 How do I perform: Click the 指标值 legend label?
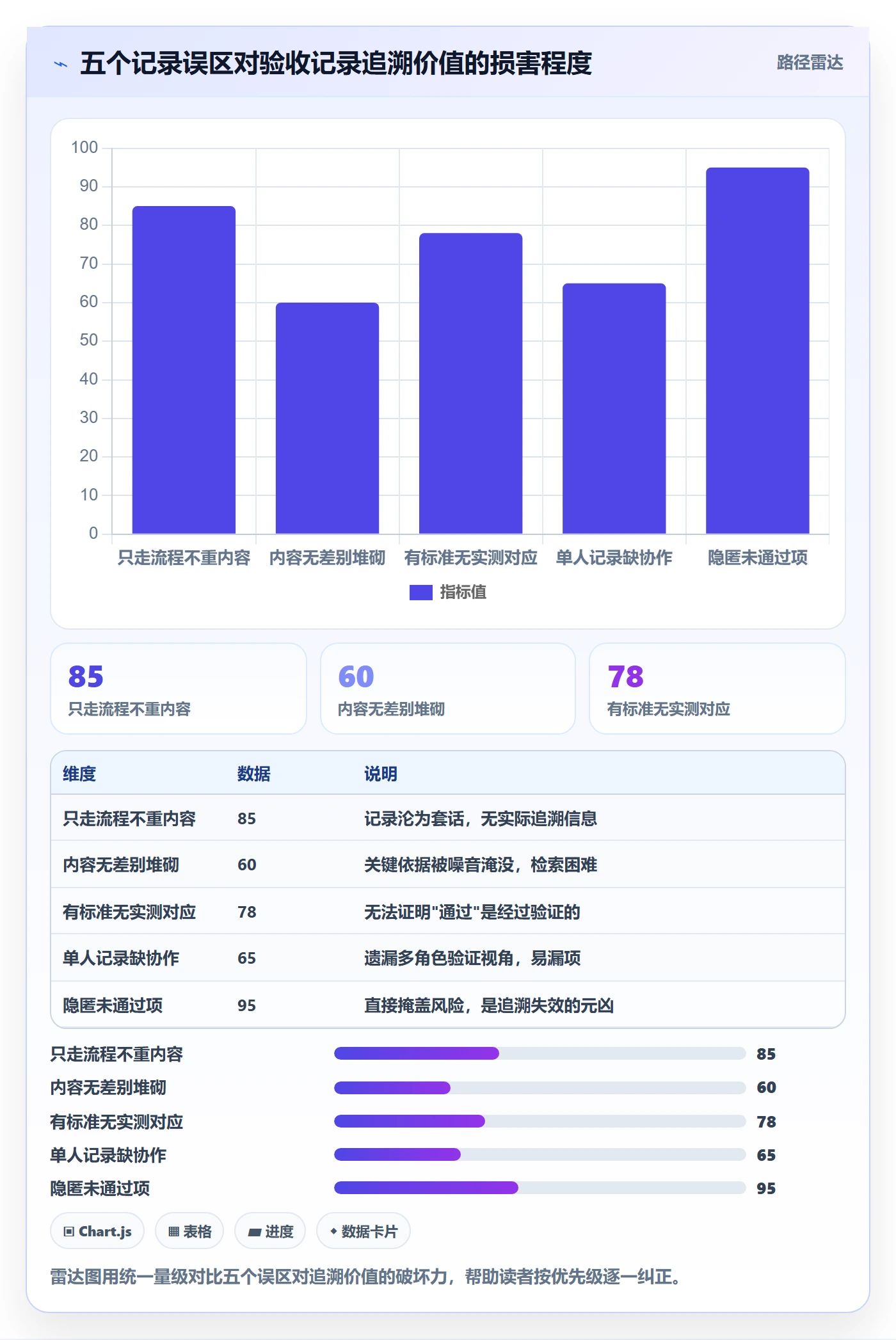pos(463,593)
